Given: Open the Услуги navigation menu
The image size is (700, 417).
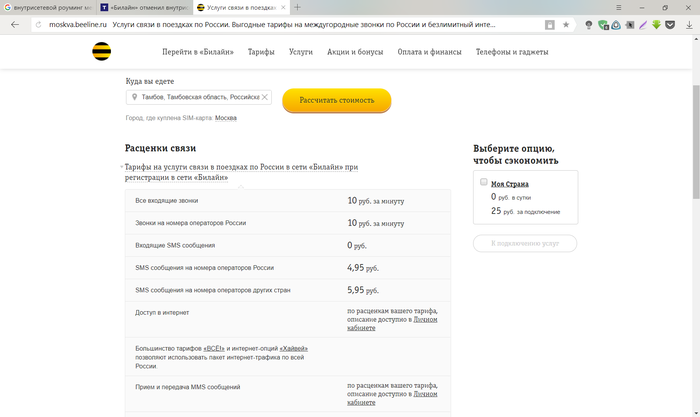Looking at the screenshot, I should tap(300, 52).
